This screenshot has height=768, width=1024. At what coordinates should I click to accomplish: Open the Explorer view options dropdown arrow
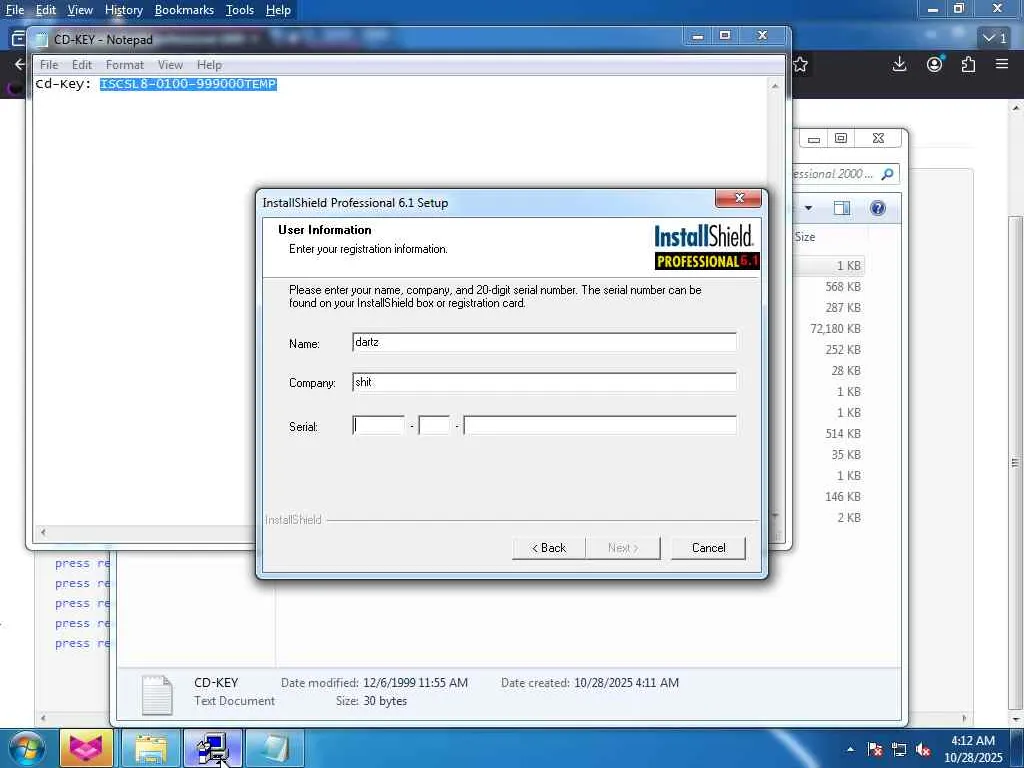click(x=808, y=208)
